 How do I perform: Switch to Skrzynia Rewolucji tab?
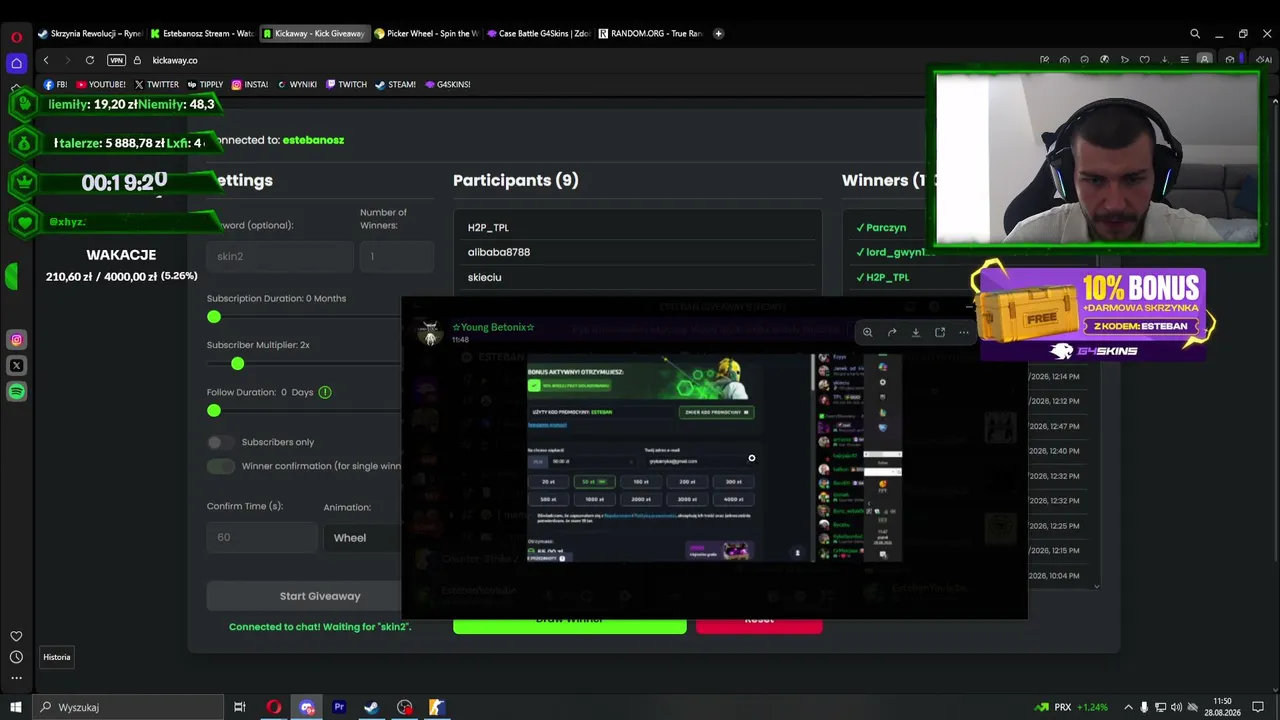[x=90, y=33]
